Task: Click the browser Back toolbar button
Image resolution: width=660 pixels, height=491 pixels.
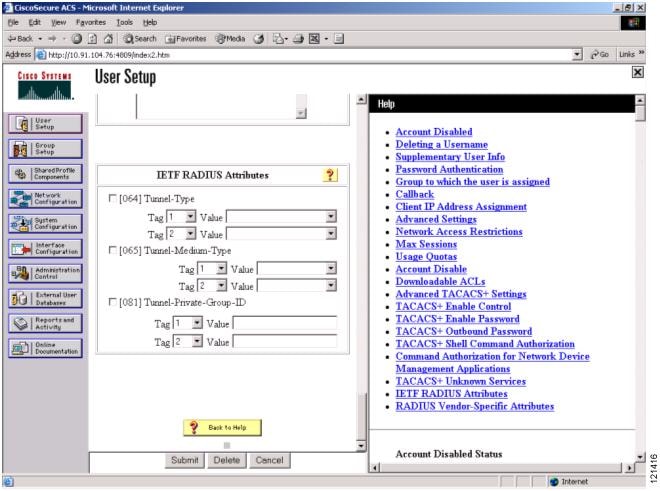Action: click(x=21, y=39)
